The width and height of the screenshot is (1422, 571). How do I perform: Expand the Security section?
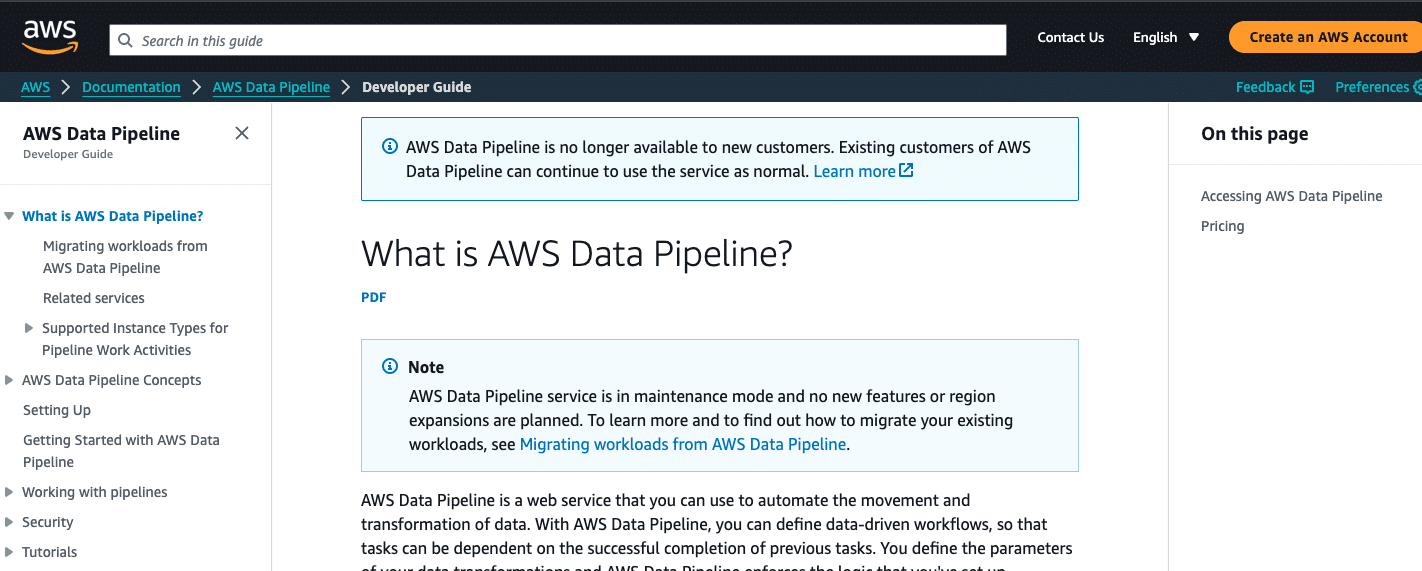pyautogui.click(x=9, y=522)
